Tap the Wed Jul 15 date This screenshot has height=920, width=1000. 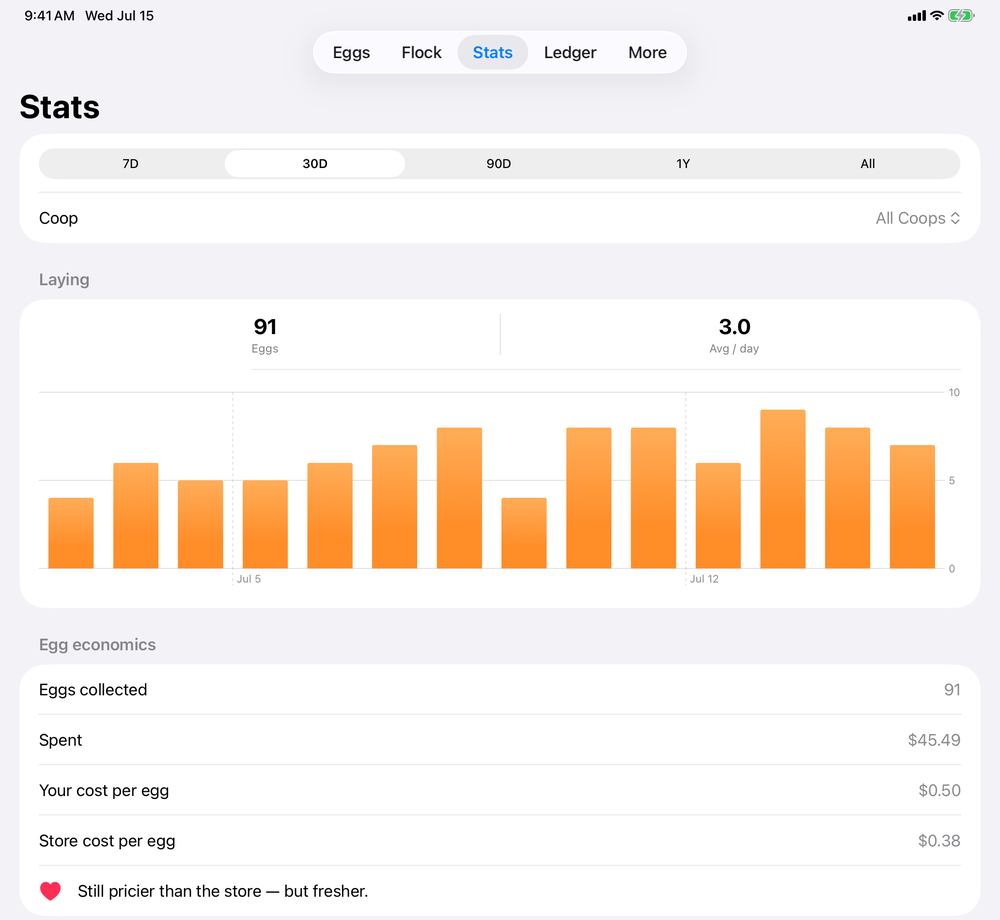click(x=119, y=15)
